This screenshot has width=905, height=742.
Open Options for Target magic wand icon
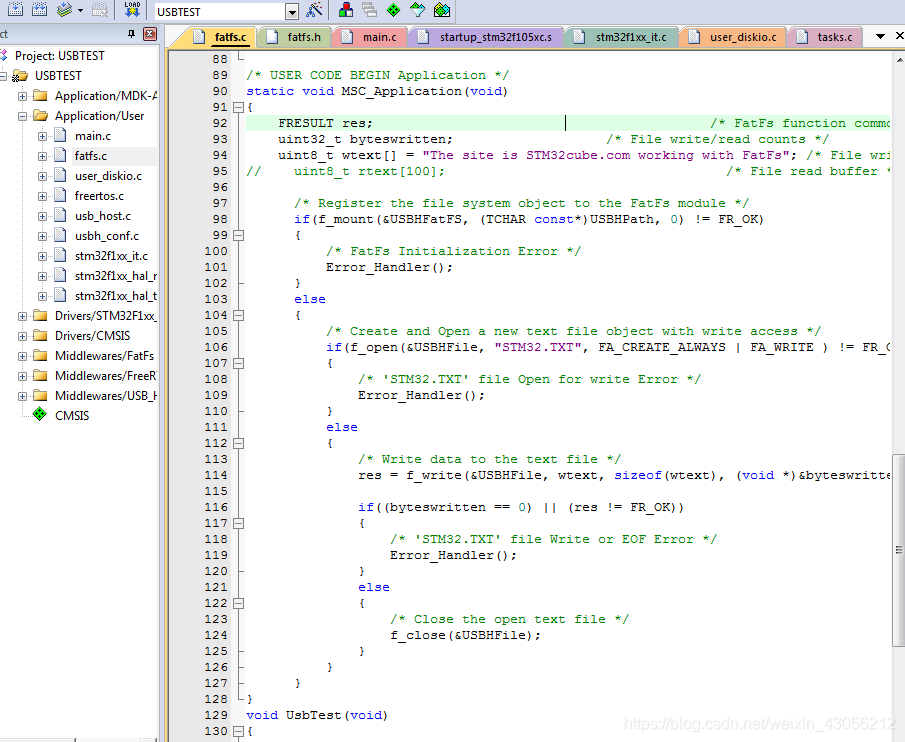tap(315, 9)
